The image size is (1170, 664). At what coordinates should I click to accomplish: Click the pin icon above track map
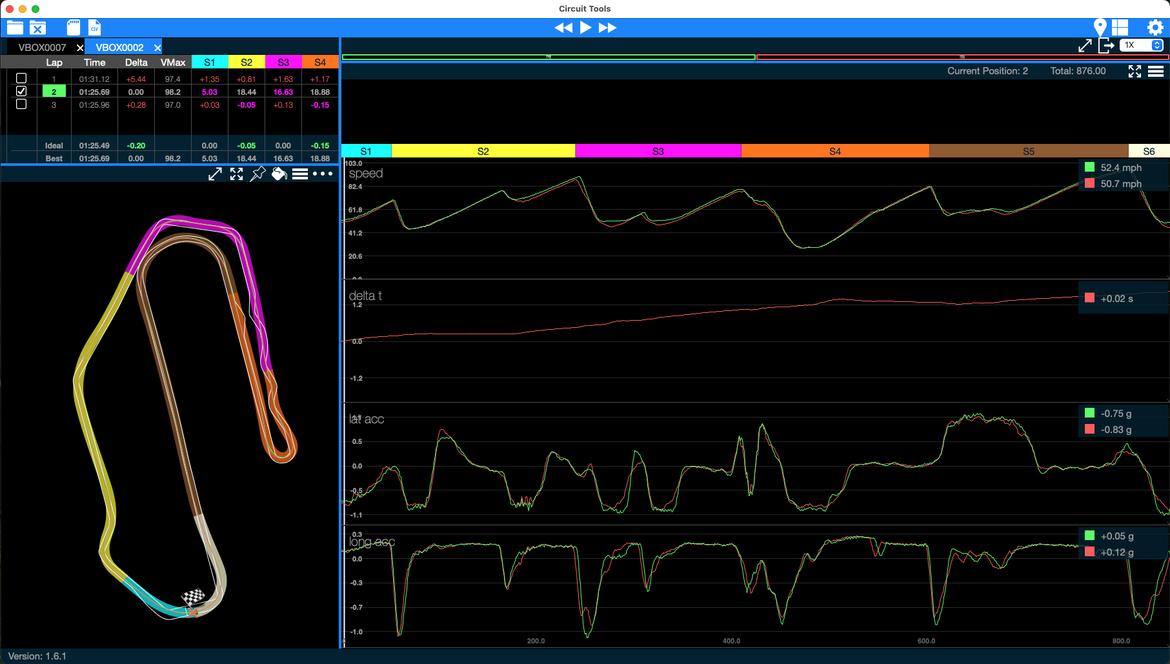(257, 174)
